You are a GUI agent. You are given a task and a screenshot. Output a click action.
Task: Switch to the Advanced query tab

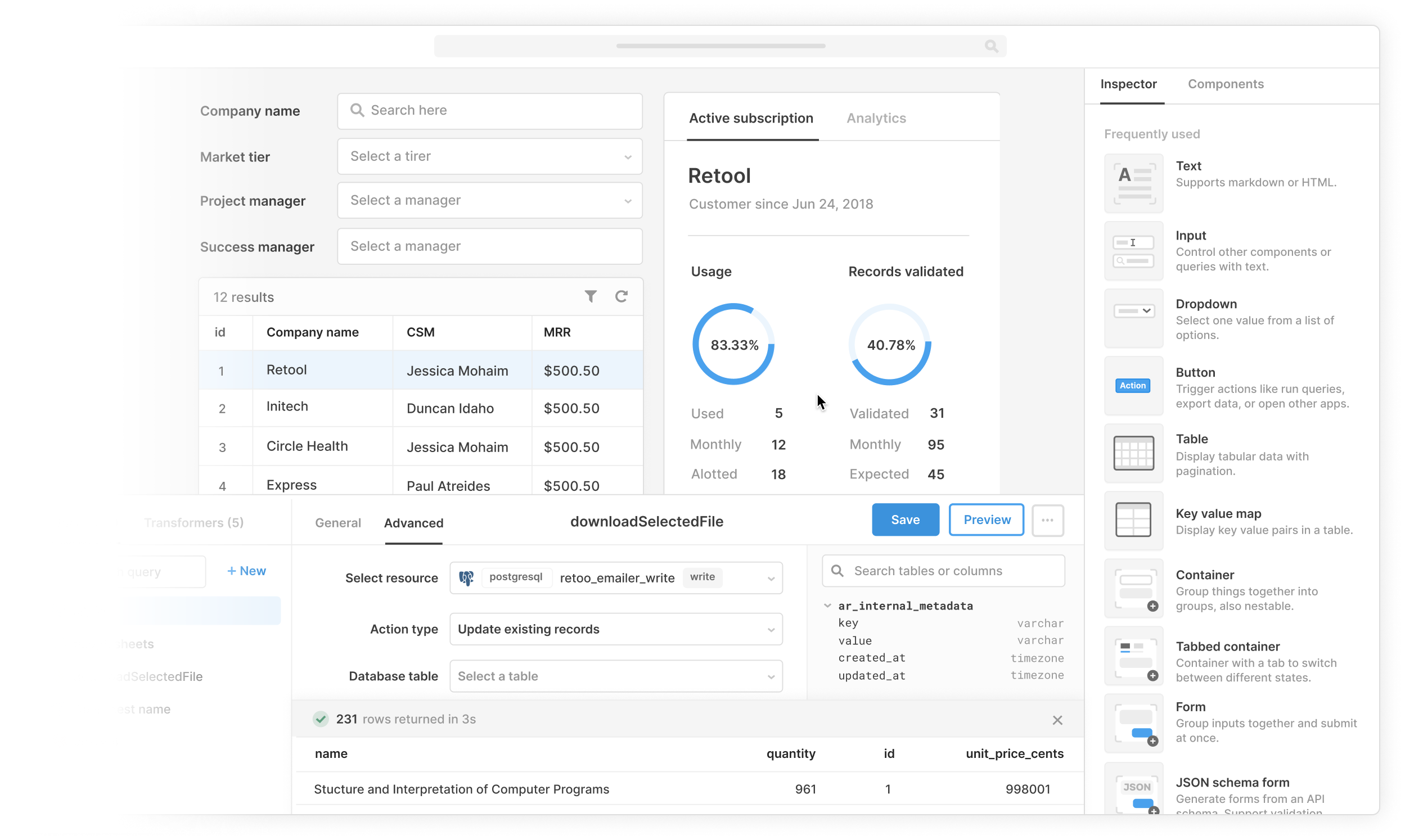tap(413, 522)
